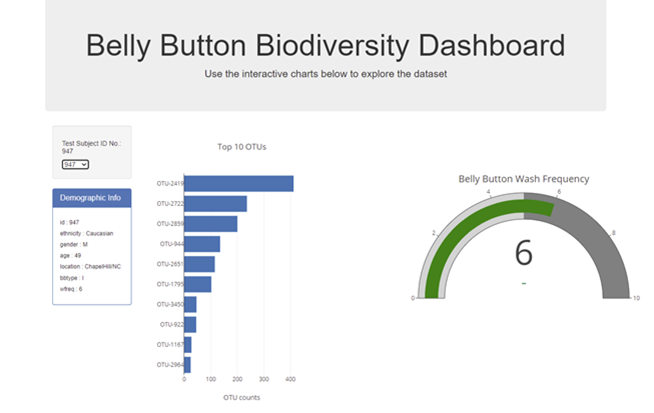The width and height of the screenshot is (654, 413).
Task: Select the OTU-1795 bar
Action: [x=197, y=284]
